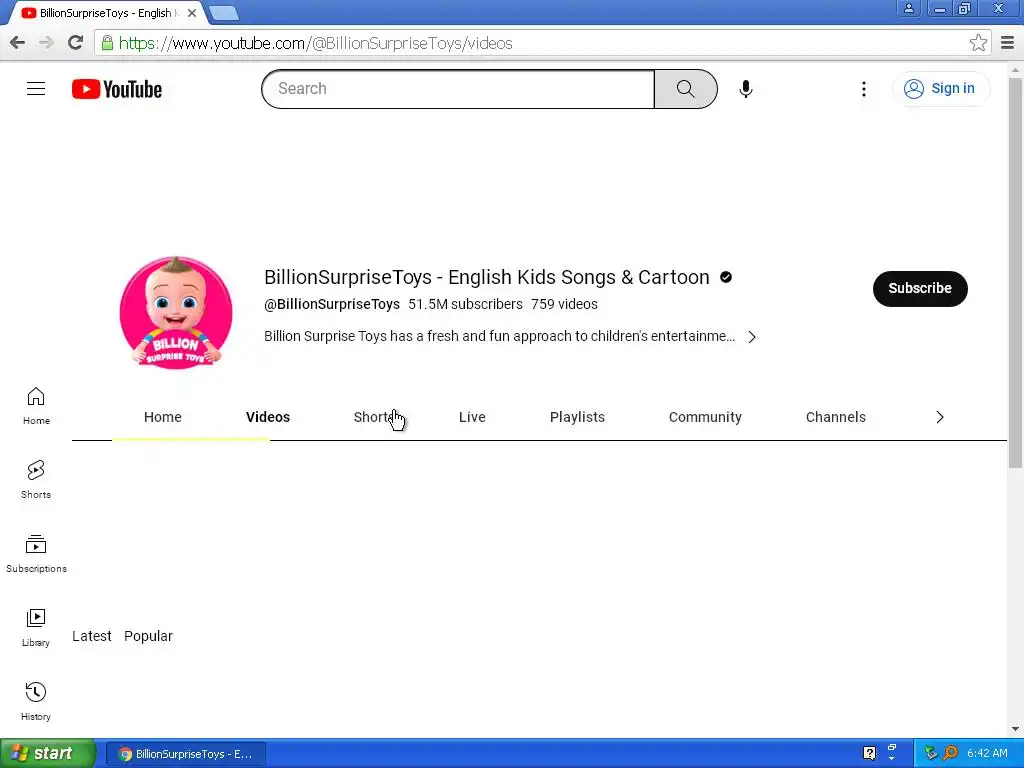Click the help question-mark tray icon
The height and width of the screenshot is (768, 1024).
[869, 753]
